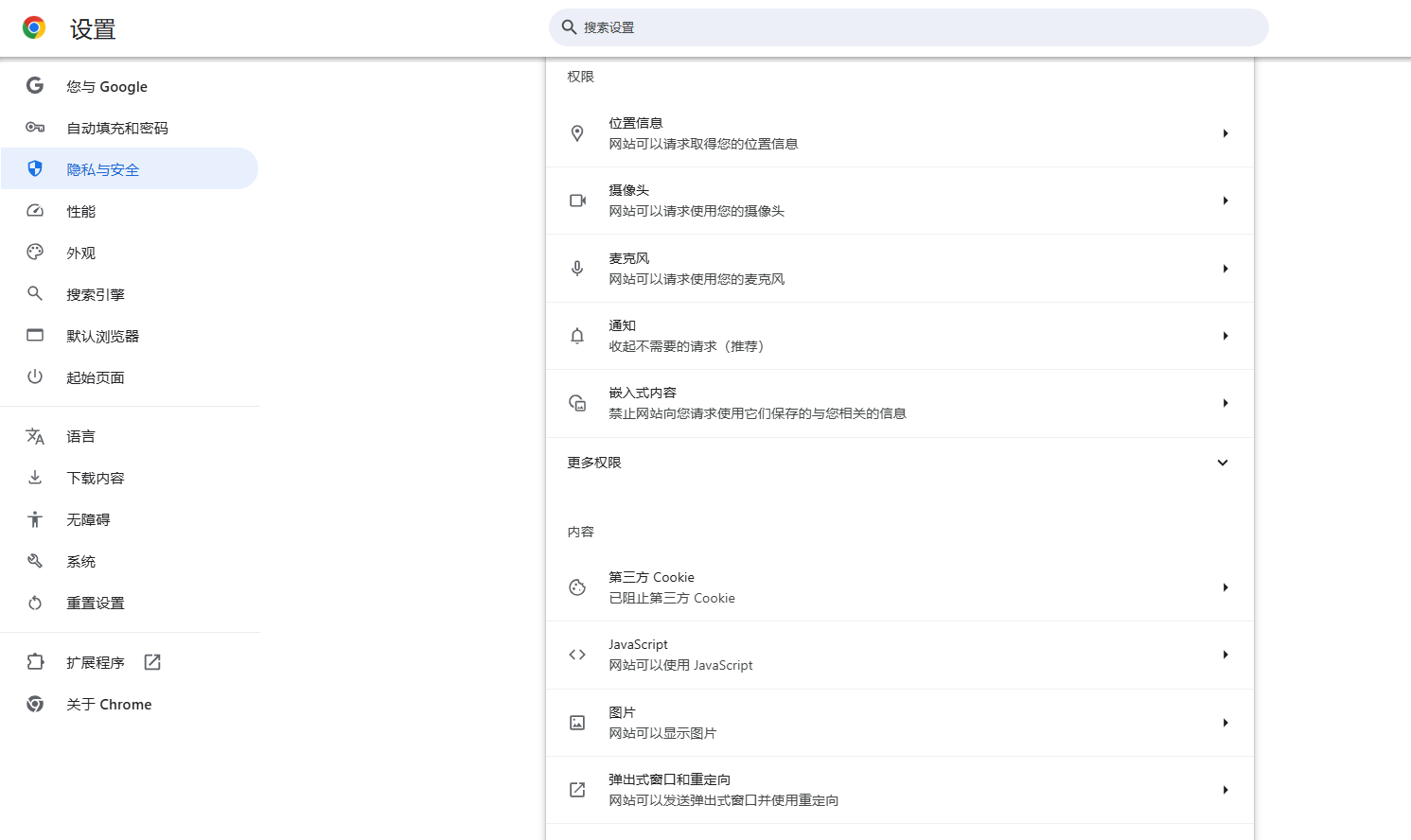This screenshot has height=840, width=1411.
Task: Open arrow on the 弹出式窗口和重定向 row
Action: [x=1226, y=790]
